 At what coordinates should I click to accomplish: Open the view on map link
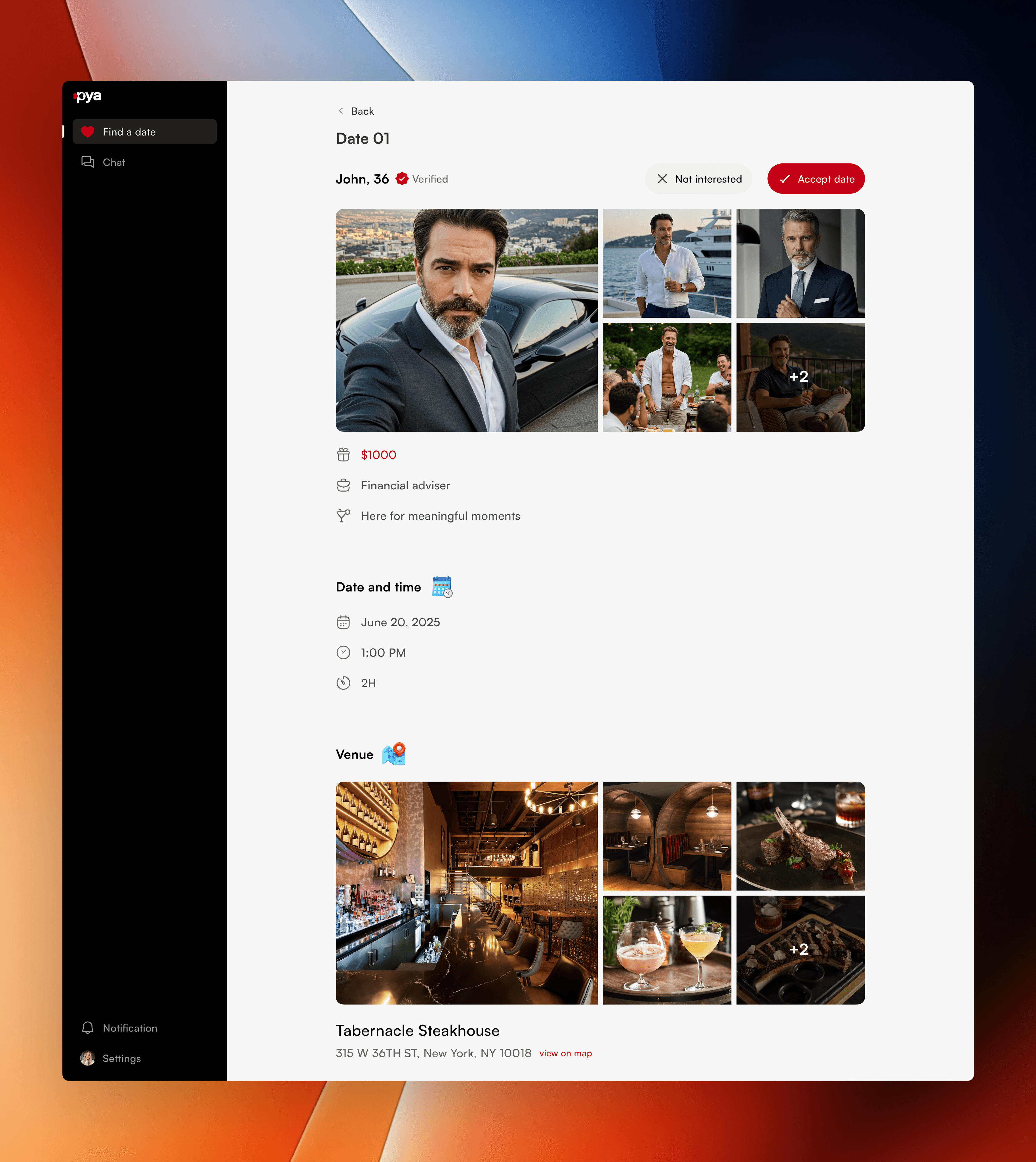coord(565,1053)
